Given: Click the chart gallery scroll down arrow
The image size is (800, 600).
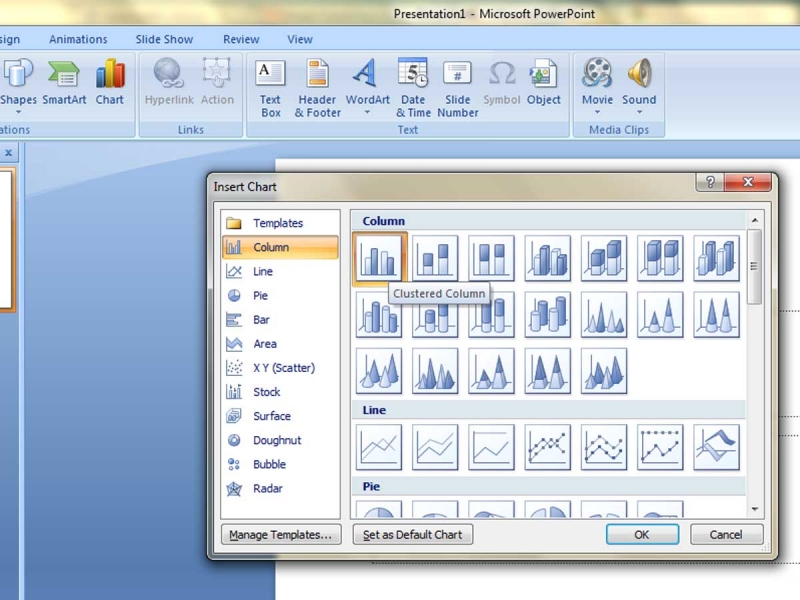Looking at the screenshot, I should pyautogui.click(x=755, y=509).
